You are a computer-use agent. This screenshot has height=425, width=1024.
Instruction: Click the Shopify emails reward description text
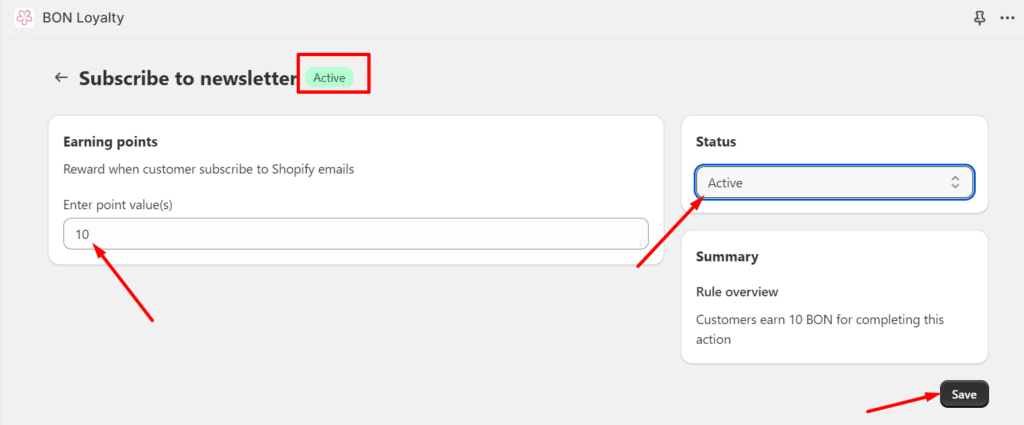coord(208,169)
